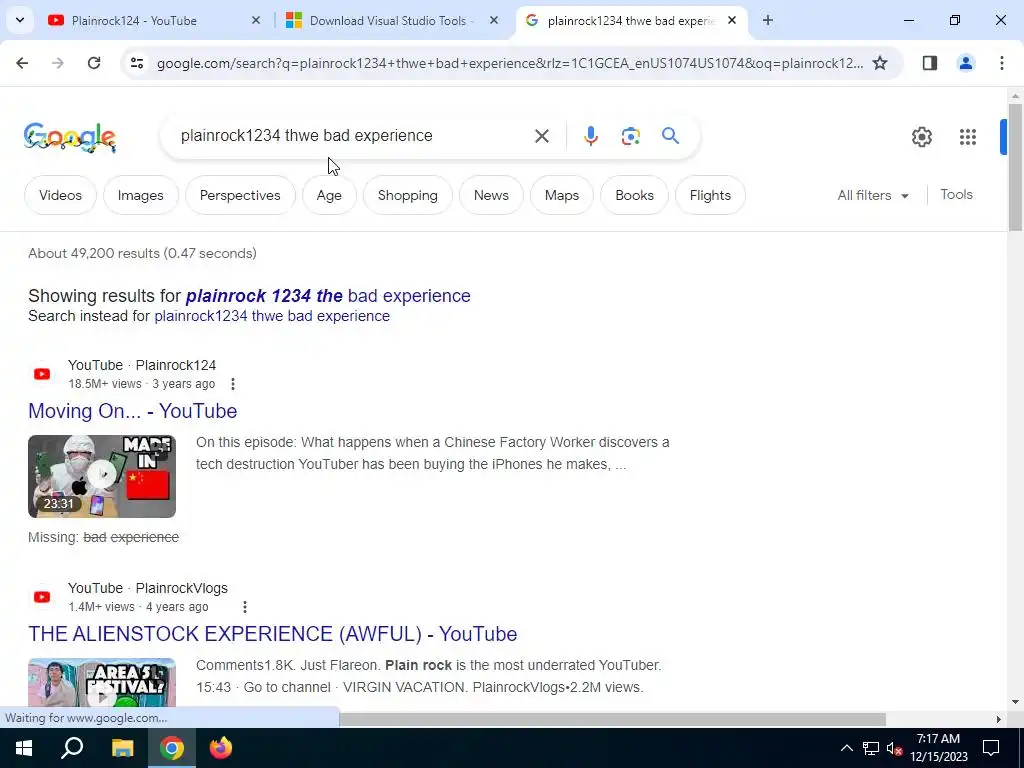Open Chrome's three-dot menu
Screen dimensions: 1024x768
pos(1002,63)
